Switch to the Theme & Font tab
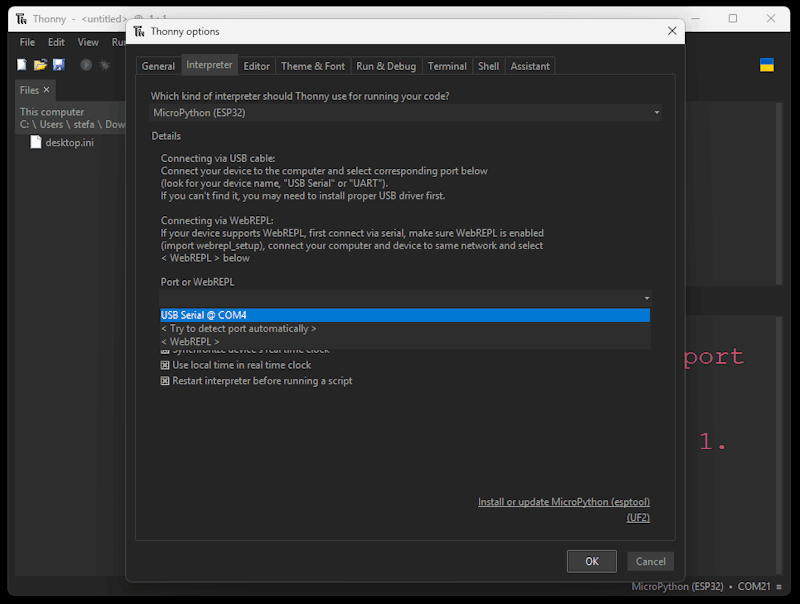 312,66
